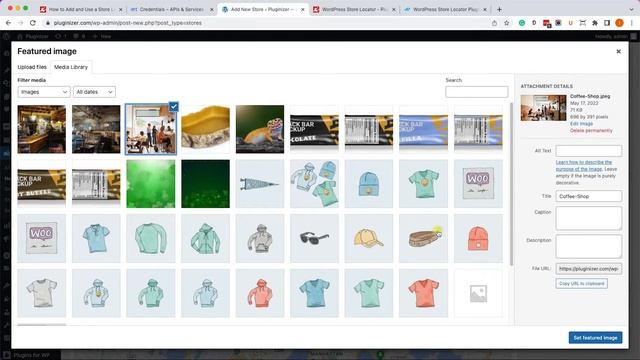Image resolution: width=640 pixels, height=360 pixels.
Task: Click the share icon in address bar
Action: click(494, 23)
